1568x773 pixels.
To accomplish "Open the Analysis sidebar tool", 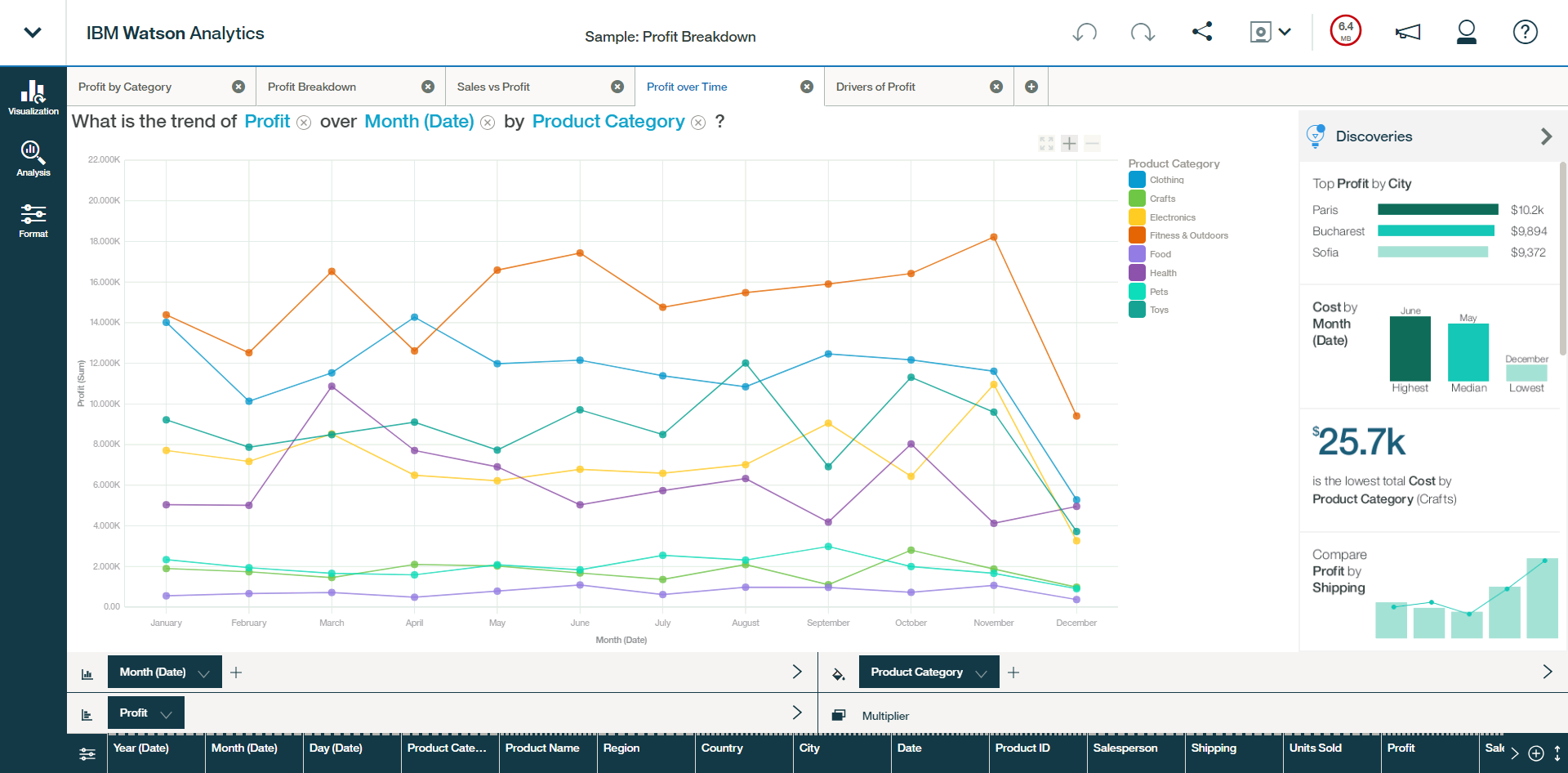I will pyautogui.click(x=33, y=159).
